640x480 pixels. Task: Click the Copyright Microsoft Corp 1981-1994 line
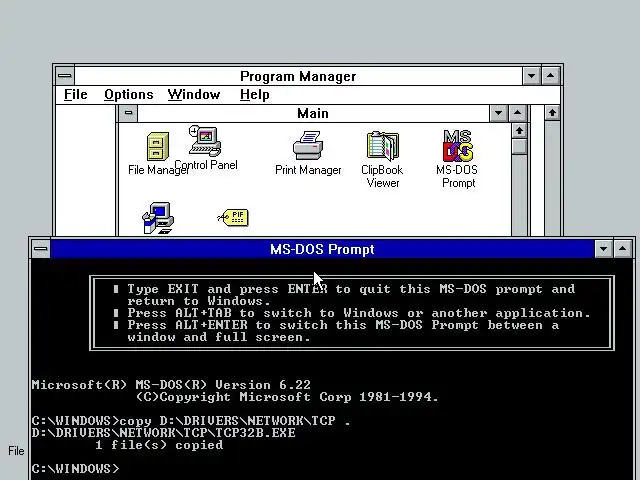[x=287, y=397]
